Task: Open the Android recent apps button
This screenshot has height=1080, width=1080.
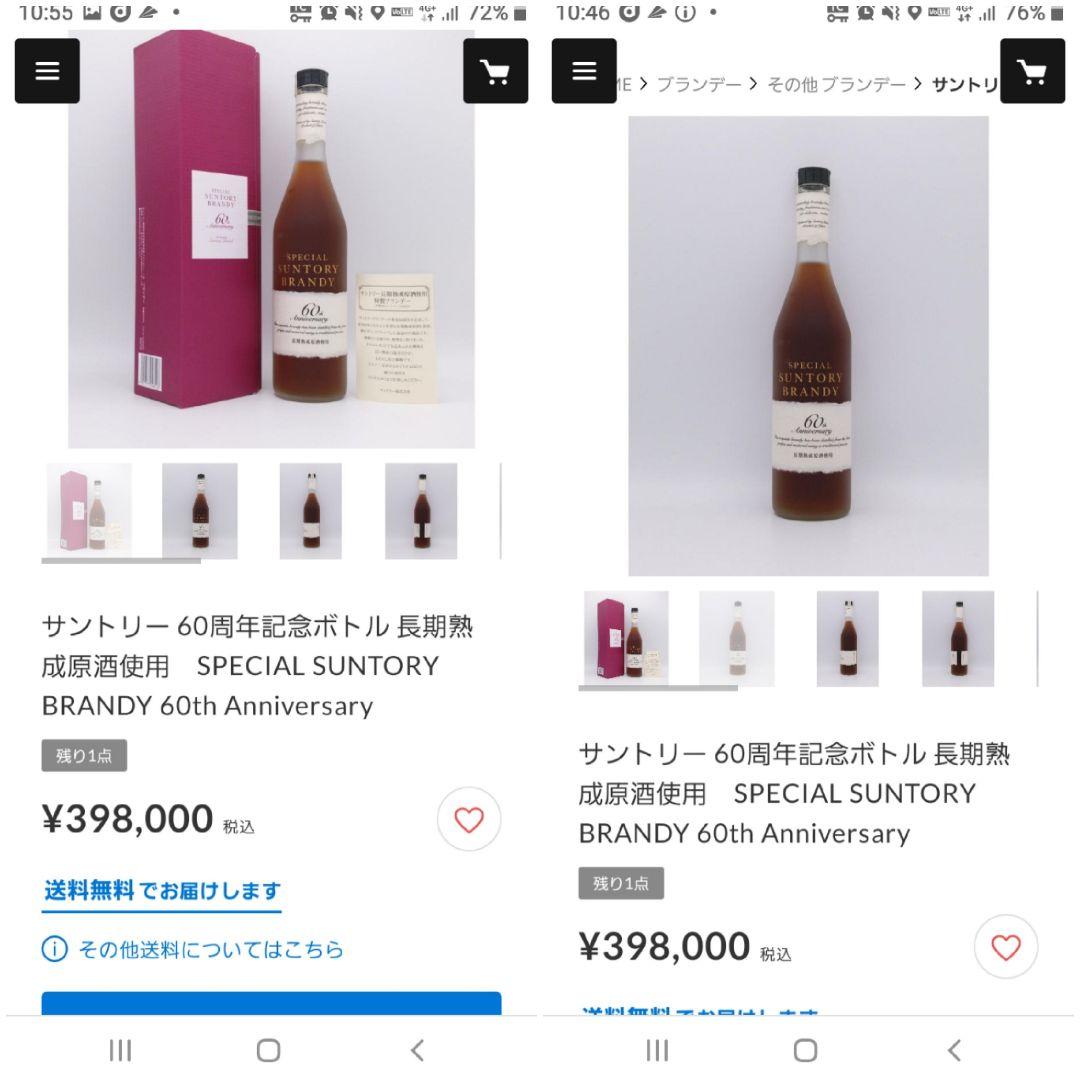Action: pyautogui.click(x=120, y=1050)
